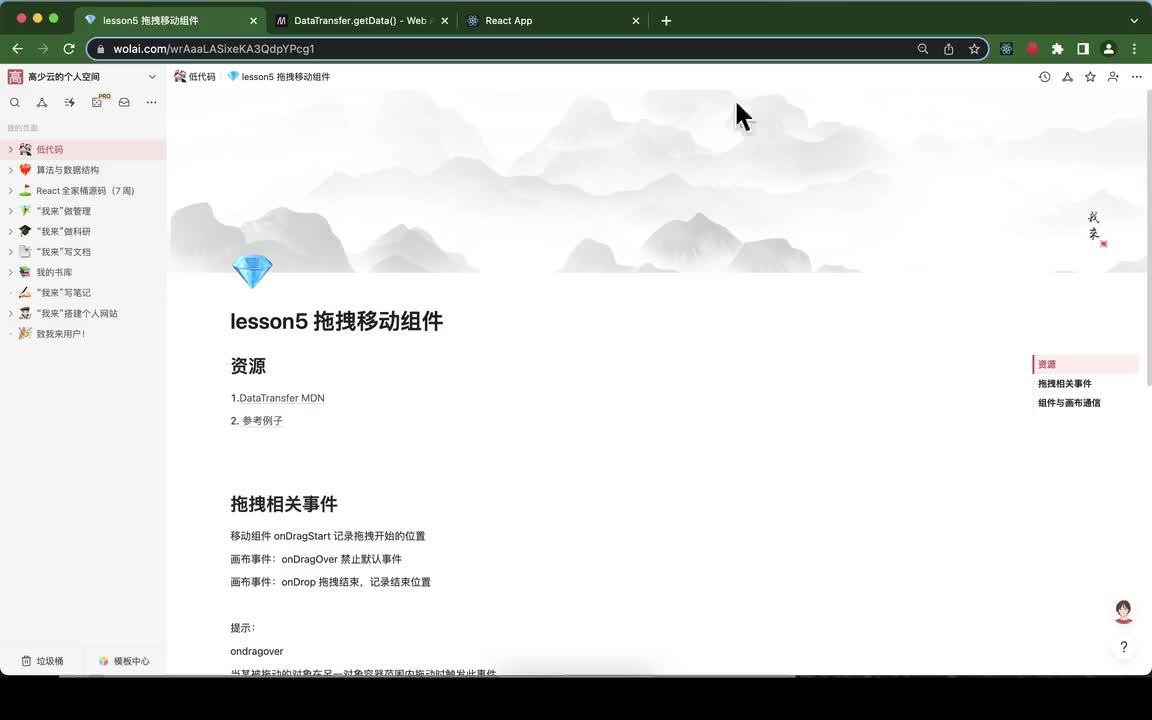The width and height of the screenshot is (1152, 720).
Task: Open the Extensions puzzle icon
Action: pyautogui.click(x=1057, y=48)
